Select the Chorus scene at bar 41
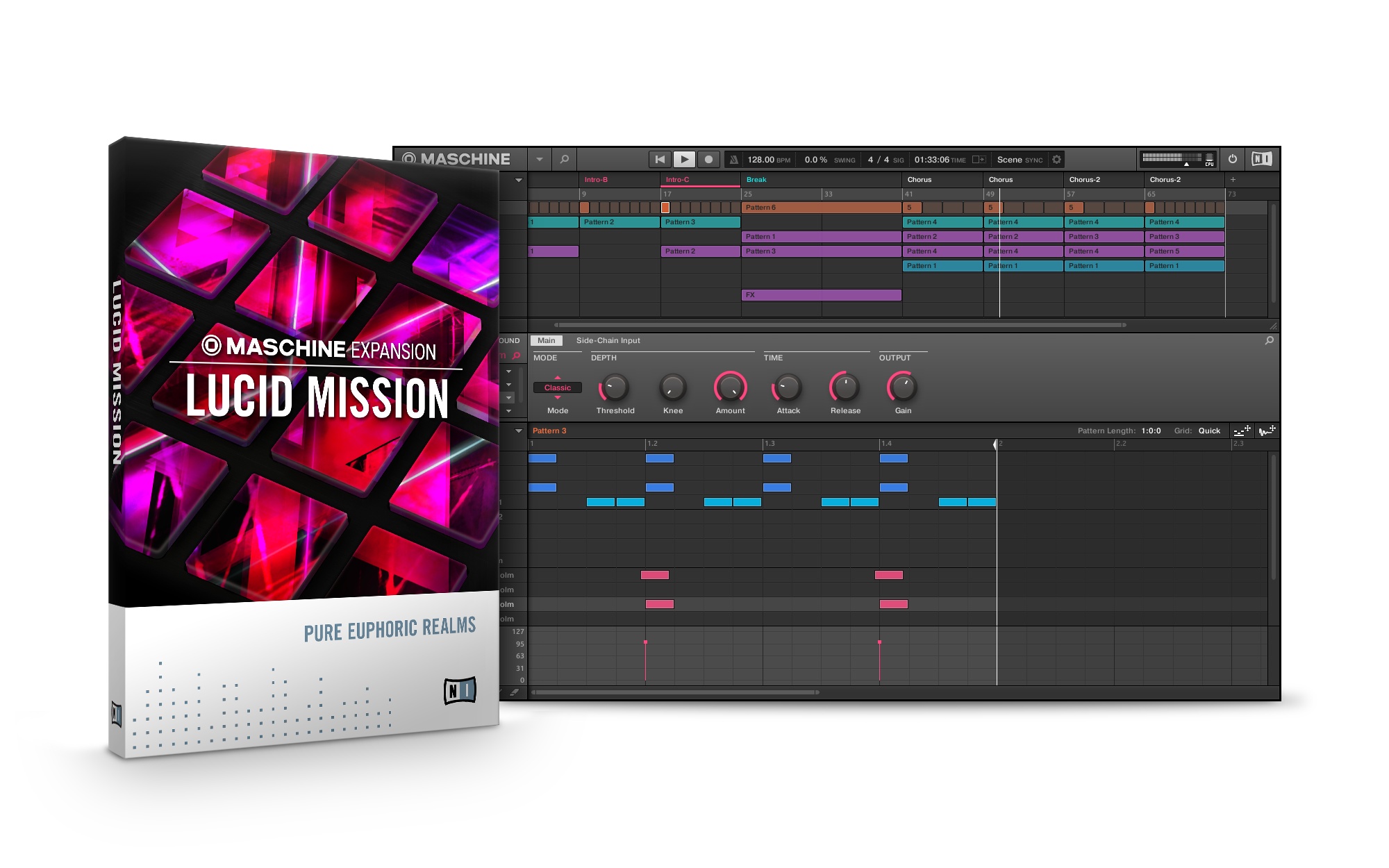The width and height of the screenshot is (1389, 868). pos(942,180)
